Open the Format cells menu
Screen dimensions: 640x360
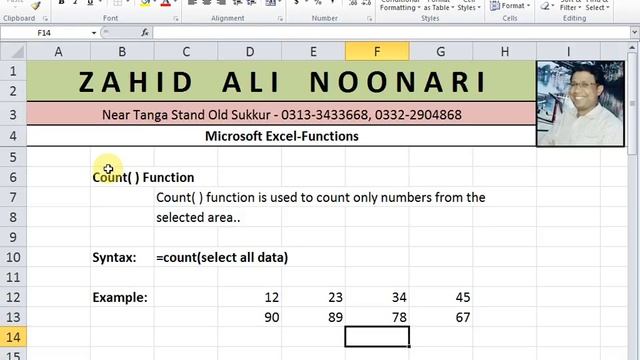tap(510, 6)
